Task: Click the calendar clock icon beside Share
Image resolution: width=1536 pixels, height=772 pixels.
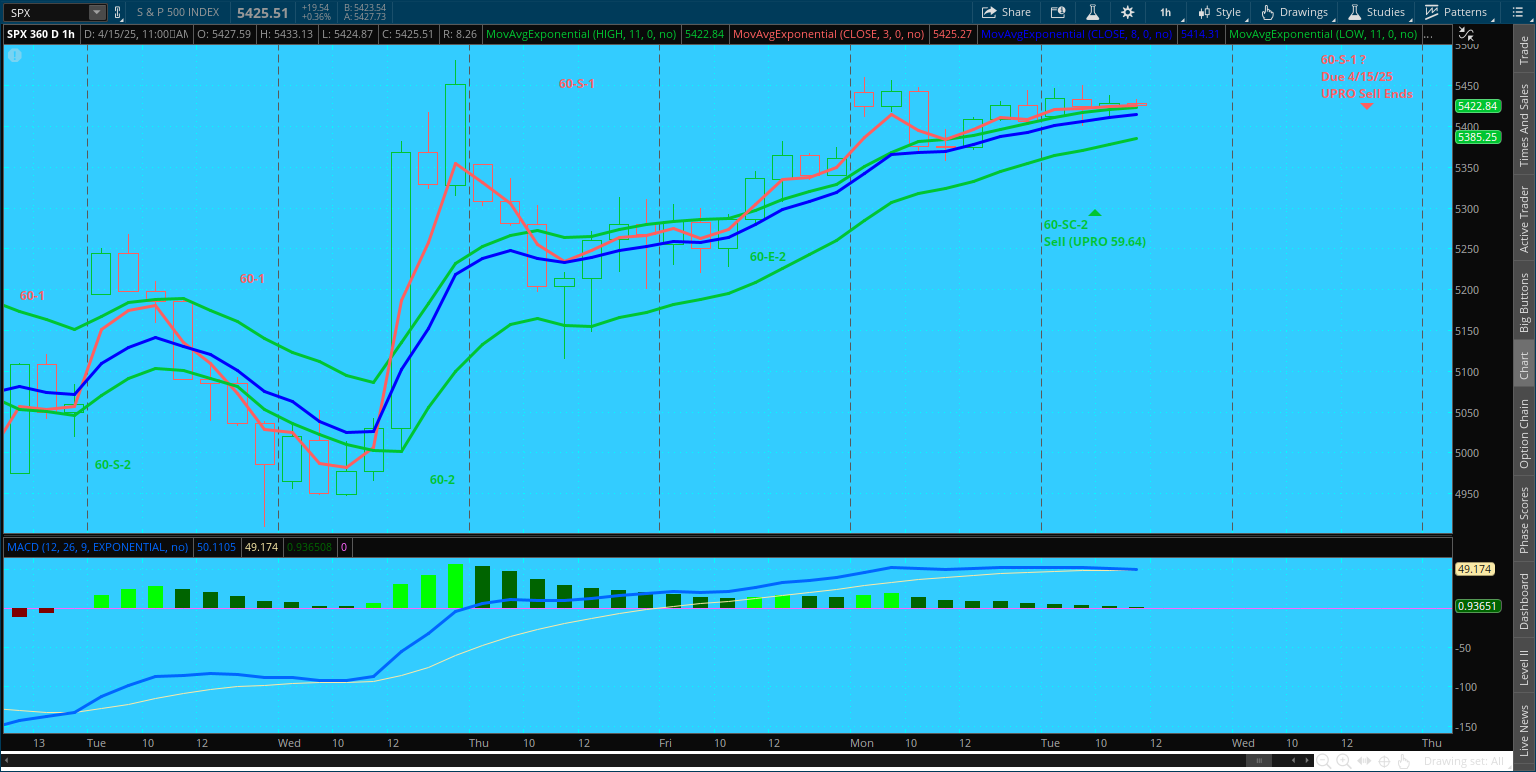Action: tap(1058, 12)
